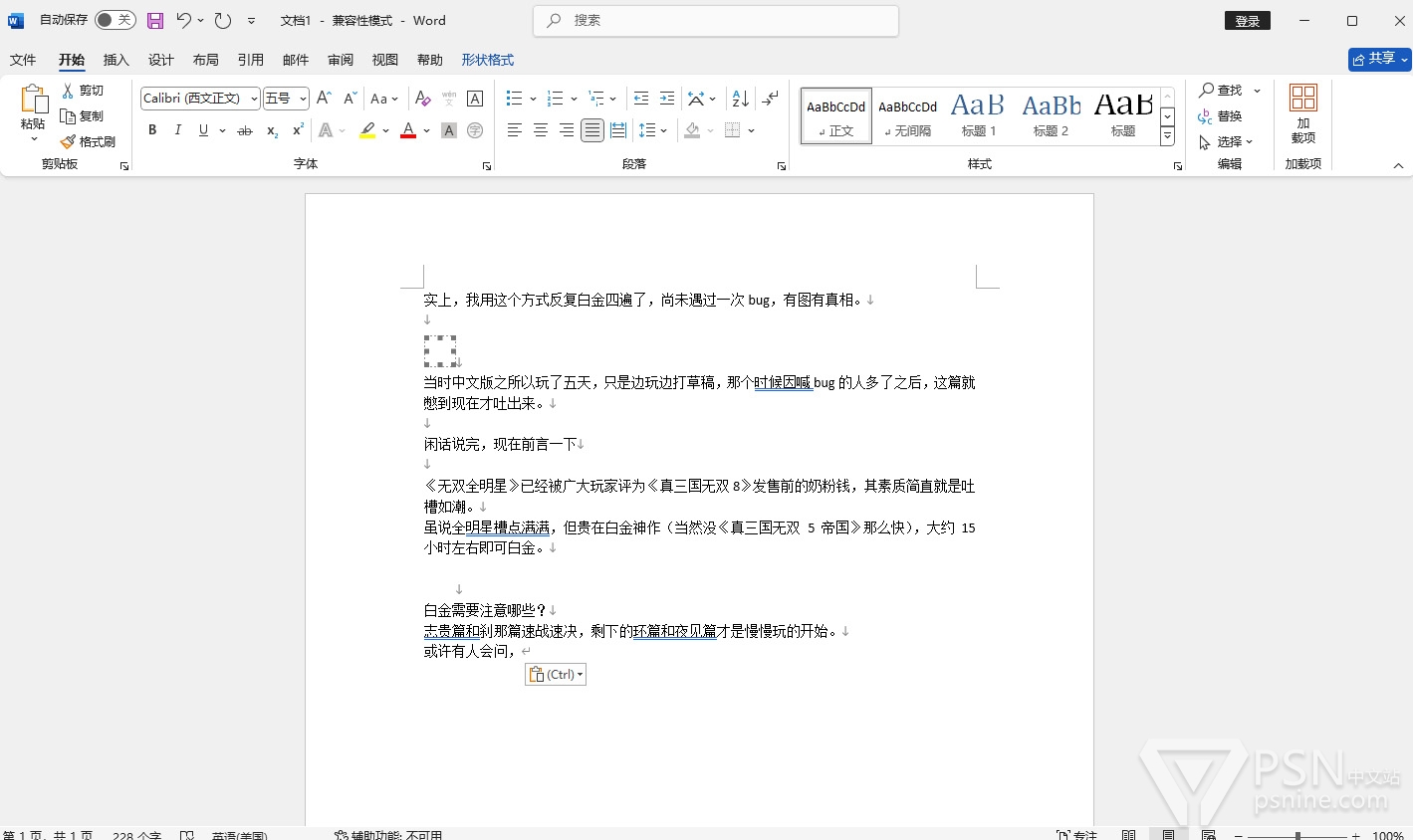Toggle Subscript formatting
This screenshot has width=1413, height=840.
click(272, 130)
